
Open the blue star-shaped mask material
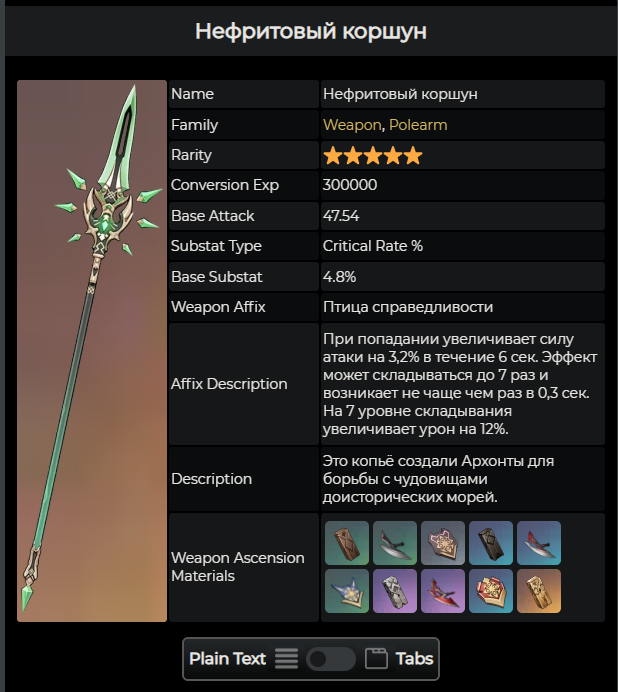click(x=347, y=591)
